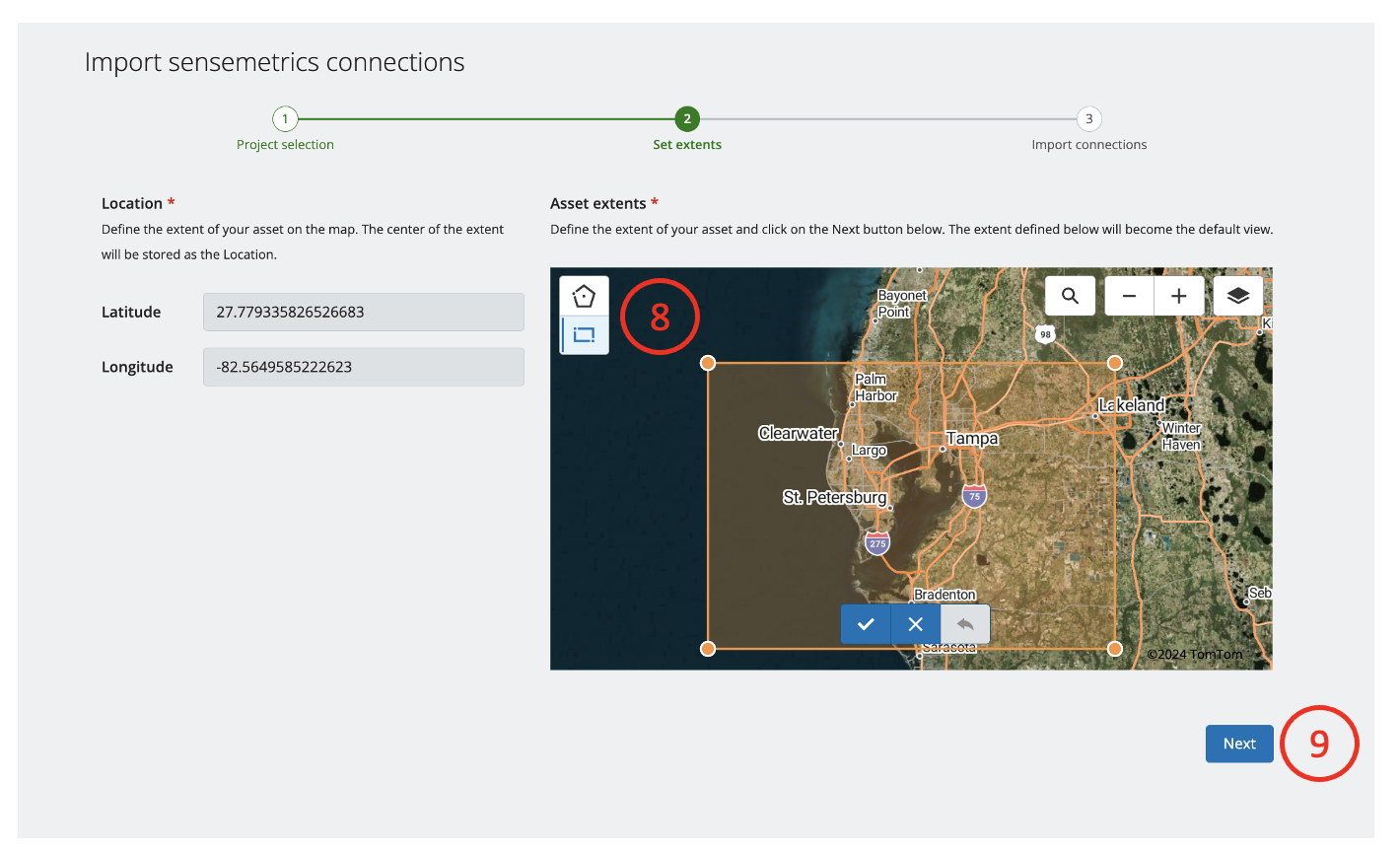The height and width of the screenshot is (852, 1400).
Task: Jump to step 3 Import connections
Action: coord(1088,119)
